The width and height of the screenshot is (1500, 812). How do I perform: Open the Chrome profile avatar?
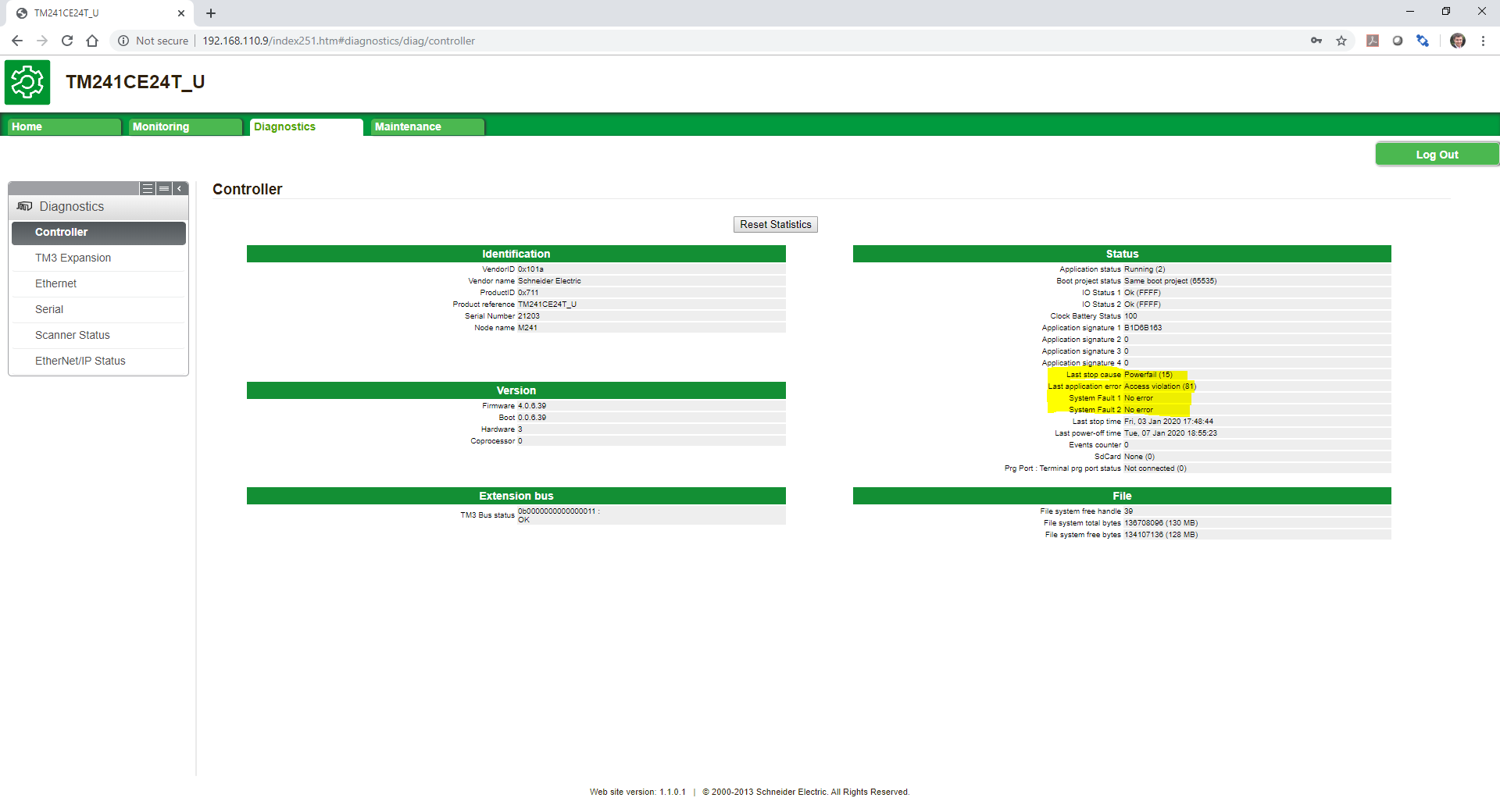pos(1458,41)
